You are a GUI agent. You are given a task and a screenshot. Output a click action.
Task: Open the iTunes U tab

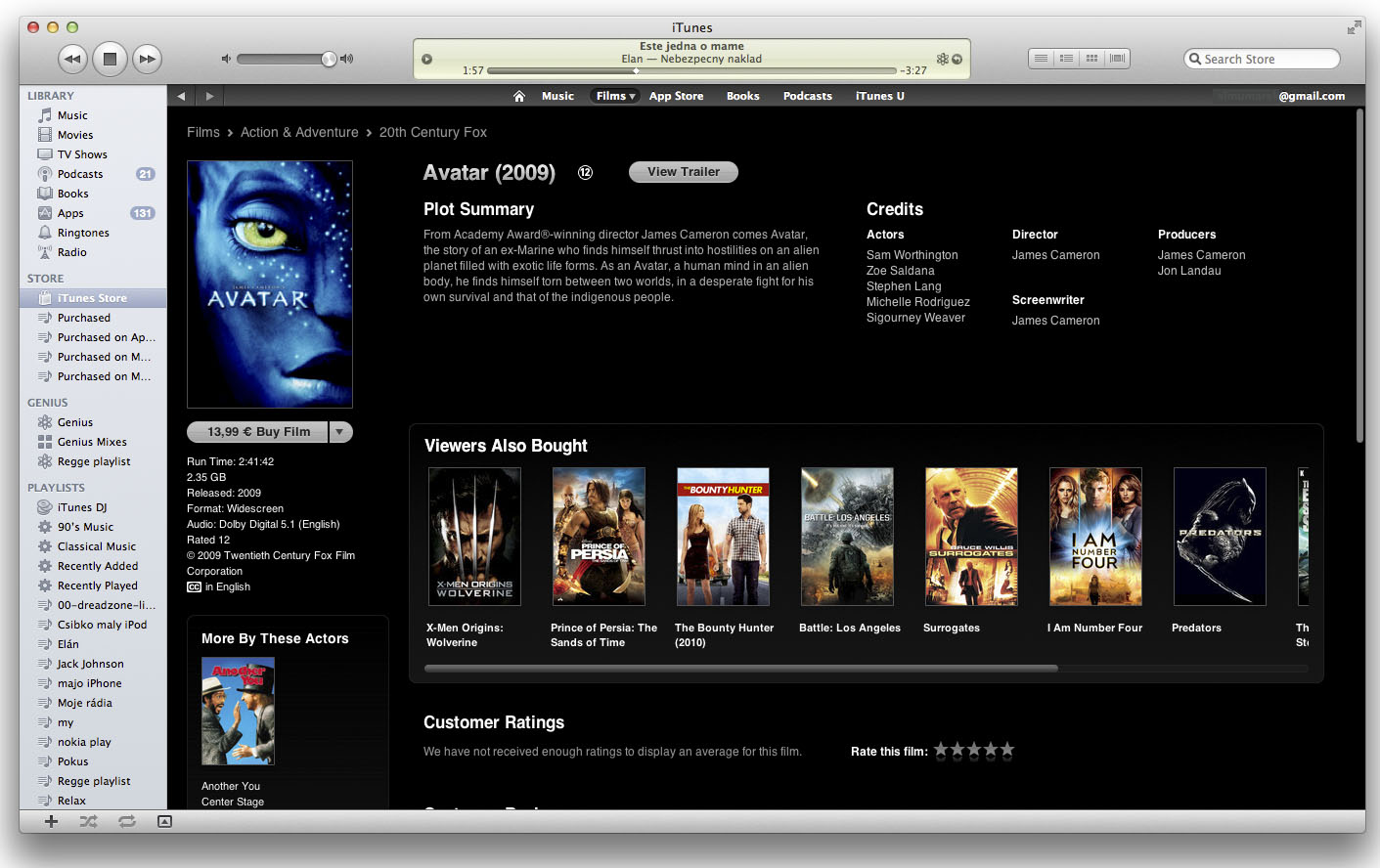pyautogui.click(x=880, y=96)
